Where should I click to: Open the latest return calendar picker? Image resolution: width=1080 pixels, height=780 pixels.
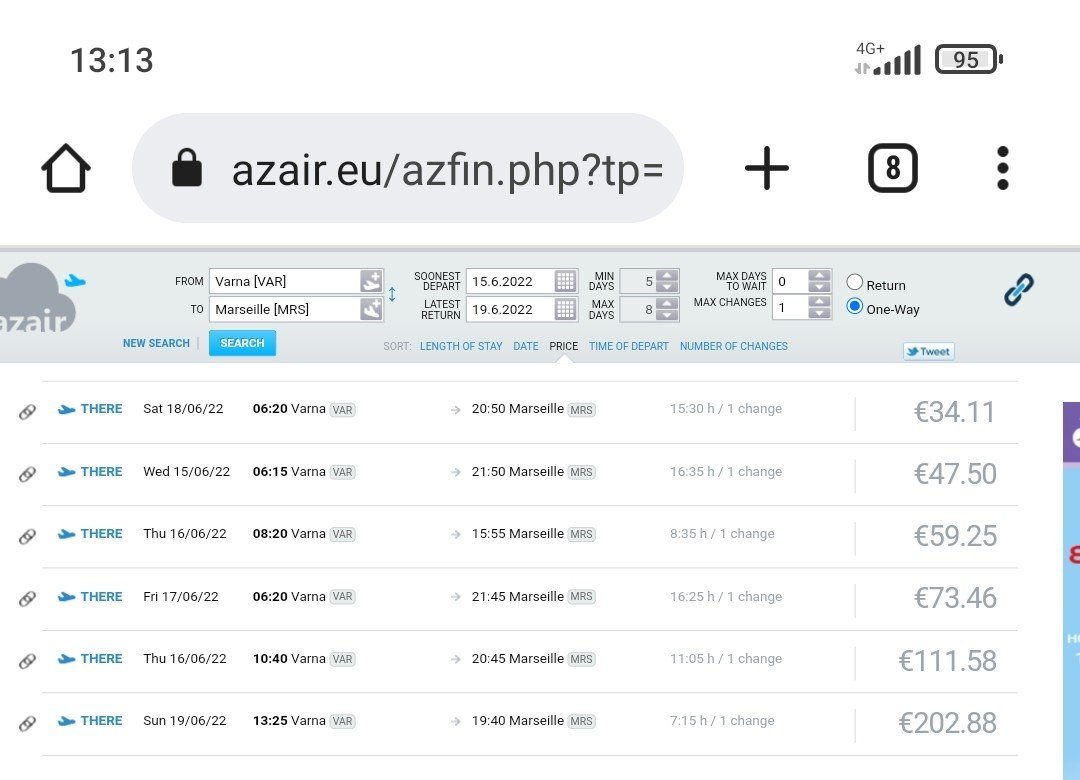click(565, 309)
